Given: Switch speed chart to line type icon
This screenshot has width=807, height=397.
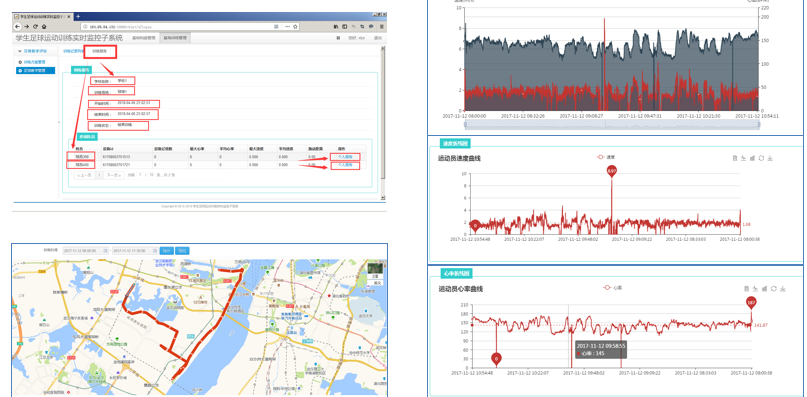Looking at the screenshot, I should click(744, 158).
